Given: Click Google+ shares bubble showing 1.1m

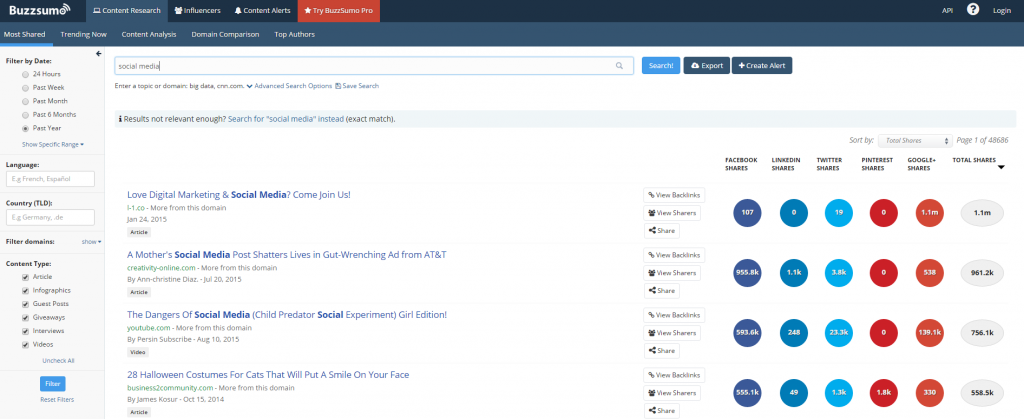Looking at the screenshot, I should click(x=929, y=213).
